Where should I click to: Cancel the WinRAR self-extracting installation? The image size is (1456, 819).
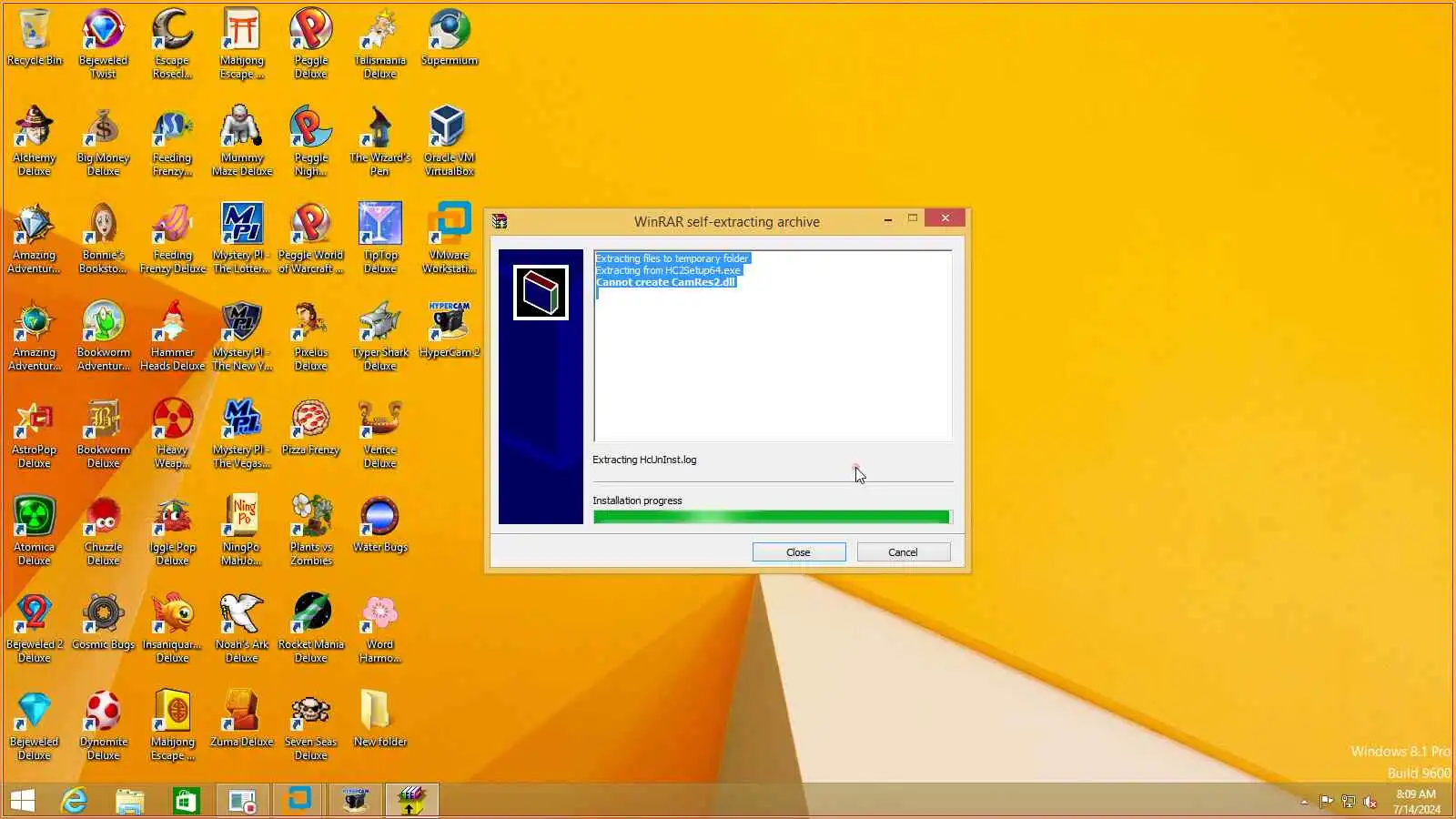point(903,552)
